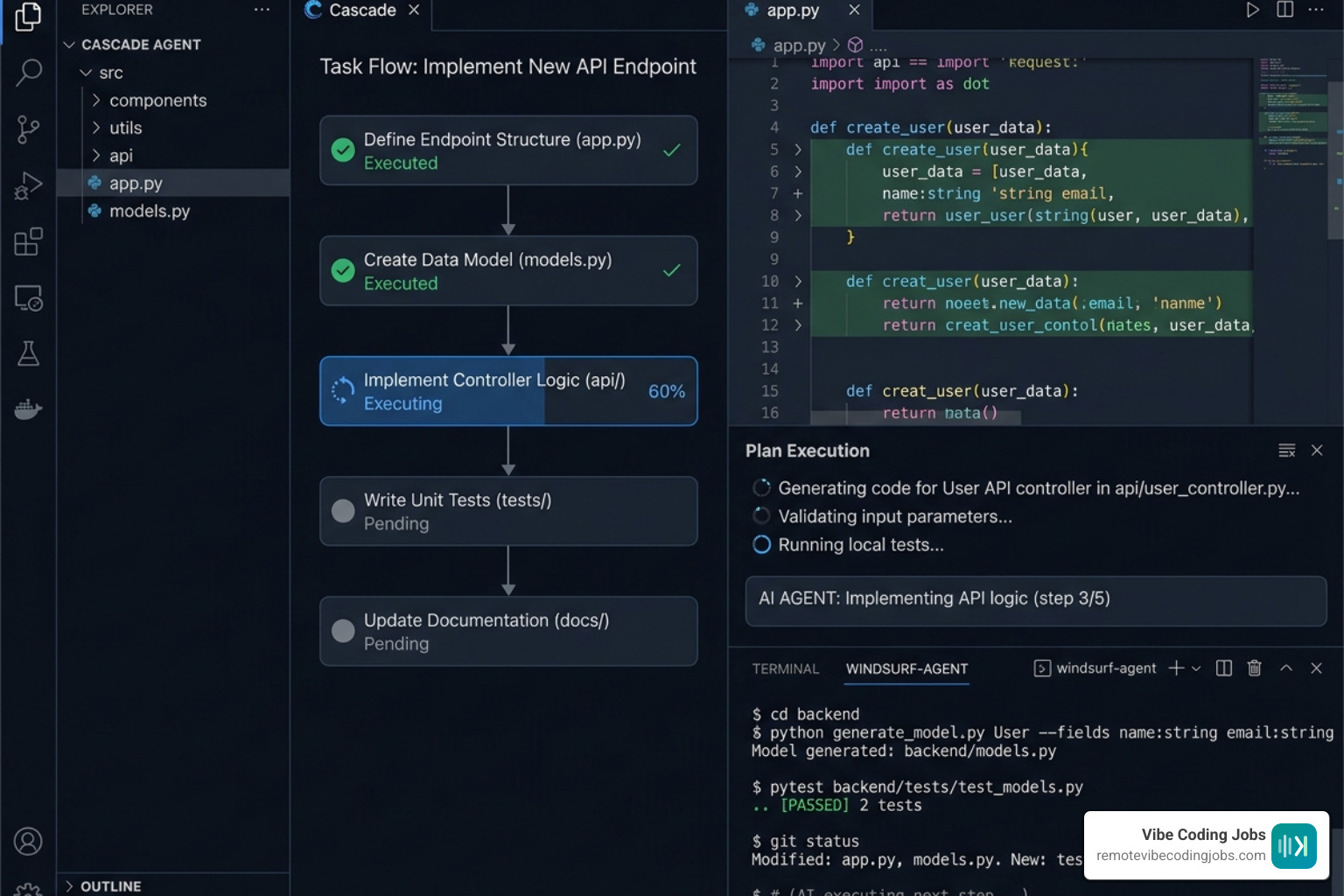
Task: Click the Run file play icon
Action: 1252,10
